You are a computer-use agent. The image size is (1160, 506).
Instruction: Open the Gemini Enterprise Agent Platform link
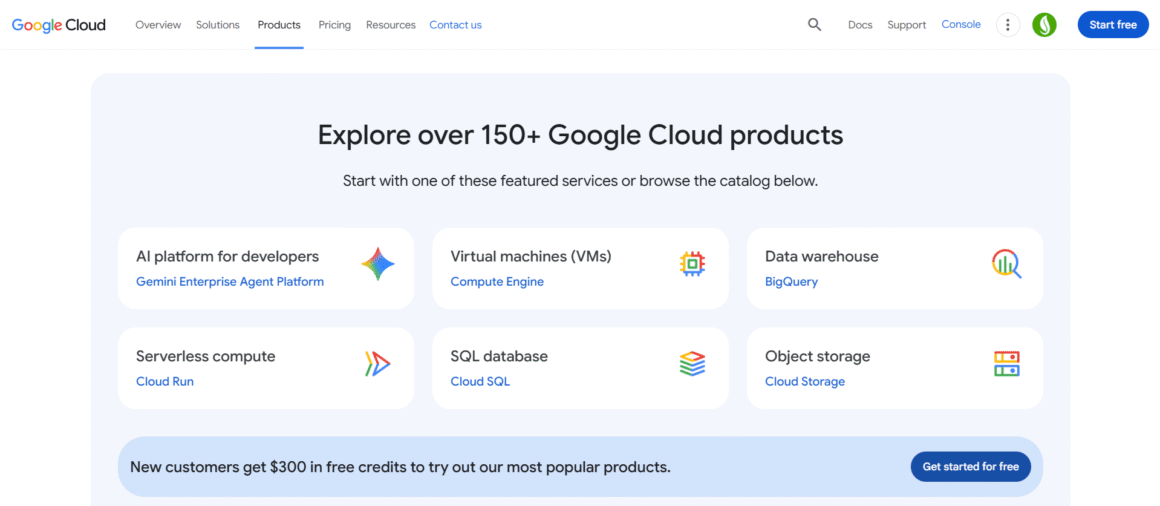tap(230, 282)
